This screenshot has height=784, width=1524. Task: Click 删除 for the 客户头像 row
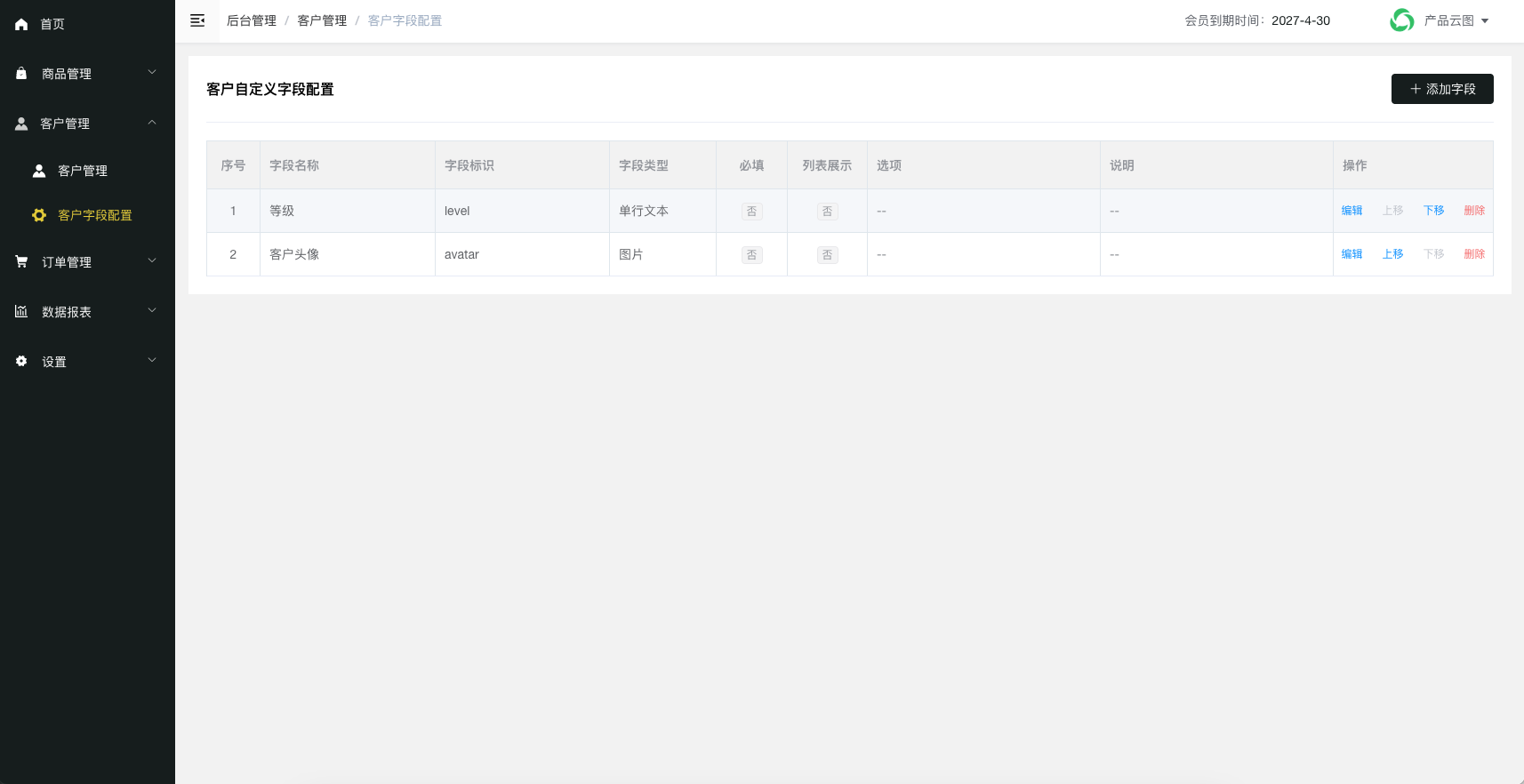coord(1474,254)
